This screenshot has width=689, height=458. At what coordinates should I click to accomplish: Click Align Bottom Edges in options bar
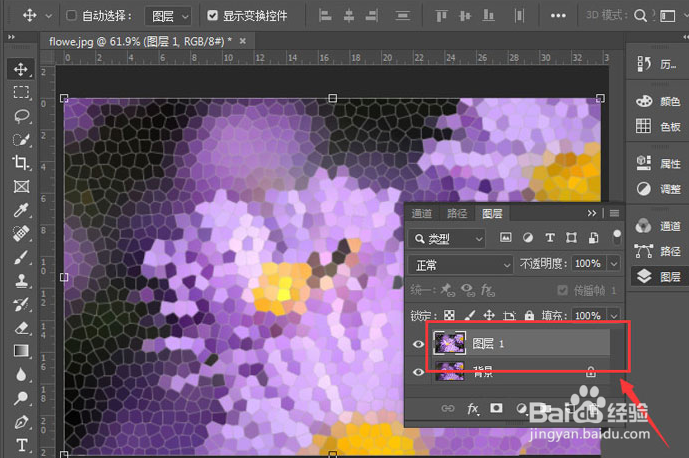tap(488, 16)
